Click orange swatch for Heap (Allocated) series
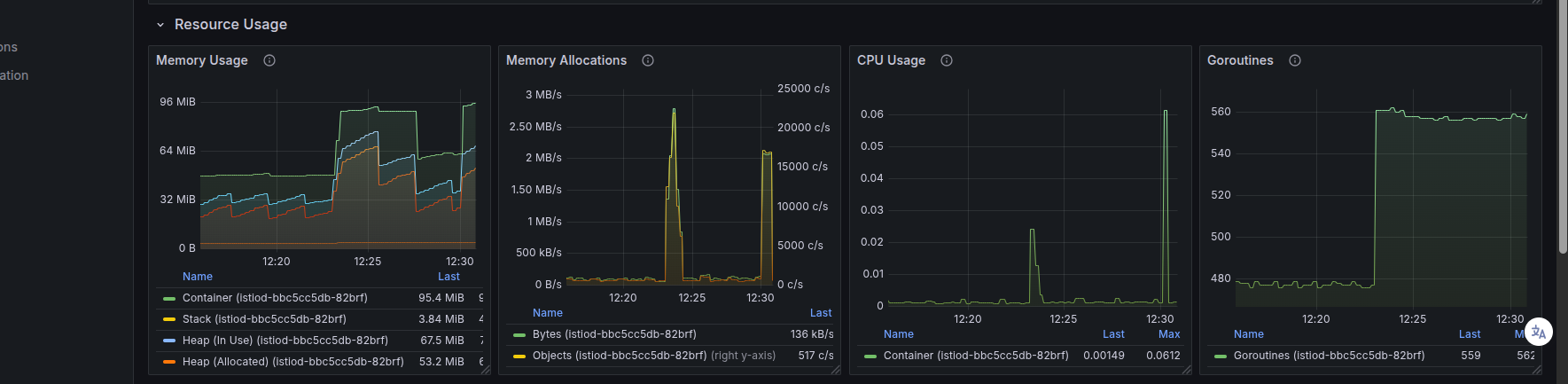The height and width of the screenshot is (384, 1568). click(169, 362)
